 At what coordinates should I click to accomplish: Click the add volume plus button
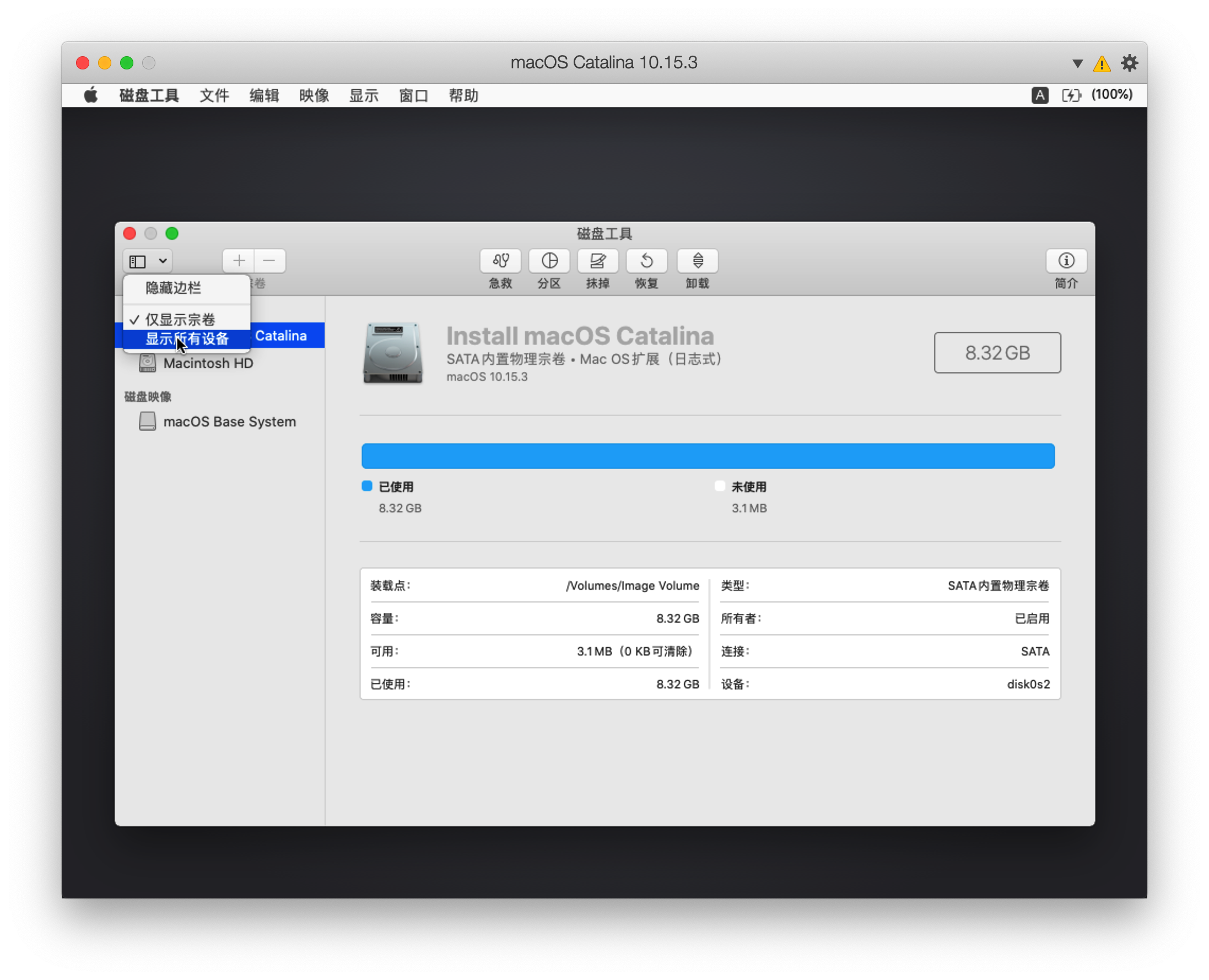click(x=239, y=261)
